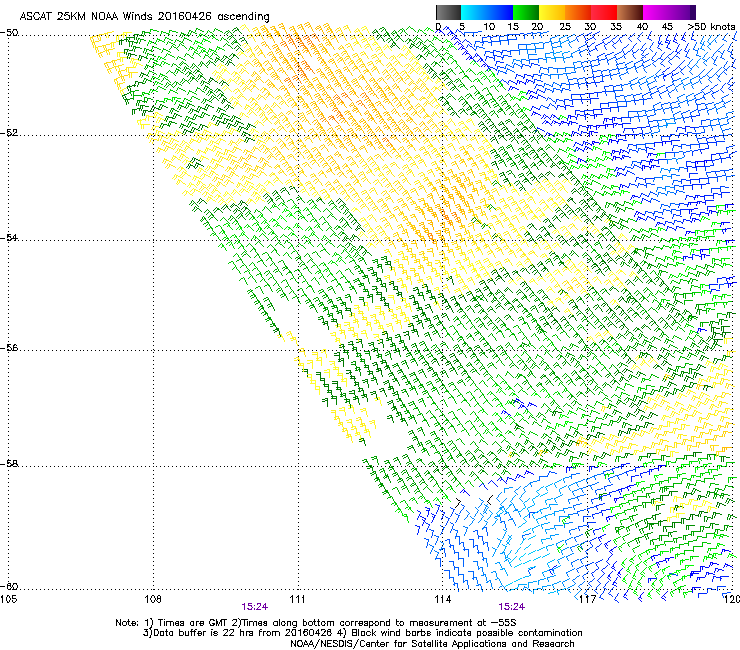Click the yellow 20-25 knots legend segment

tap(552, 12)
